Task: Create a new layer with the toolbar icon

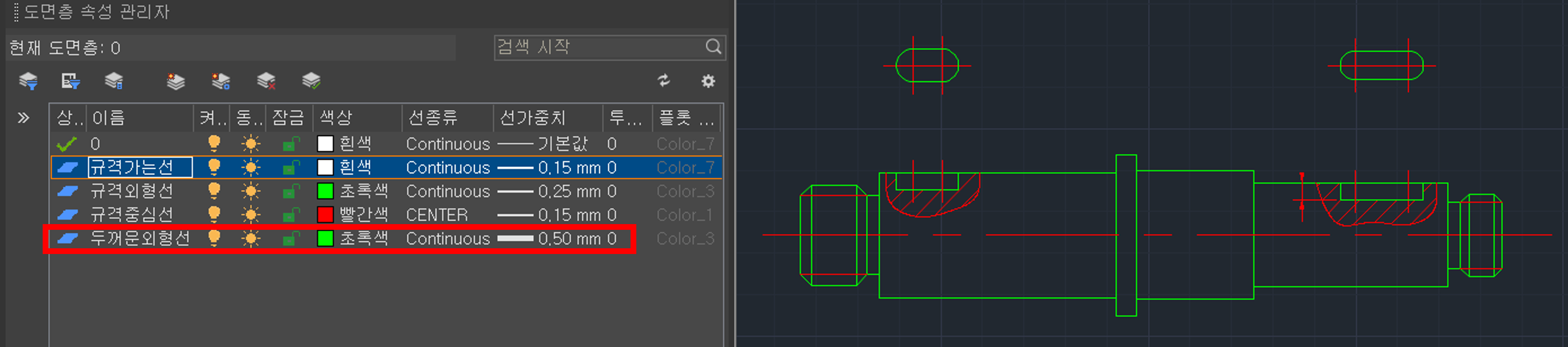Action: (x=175, y=81)
